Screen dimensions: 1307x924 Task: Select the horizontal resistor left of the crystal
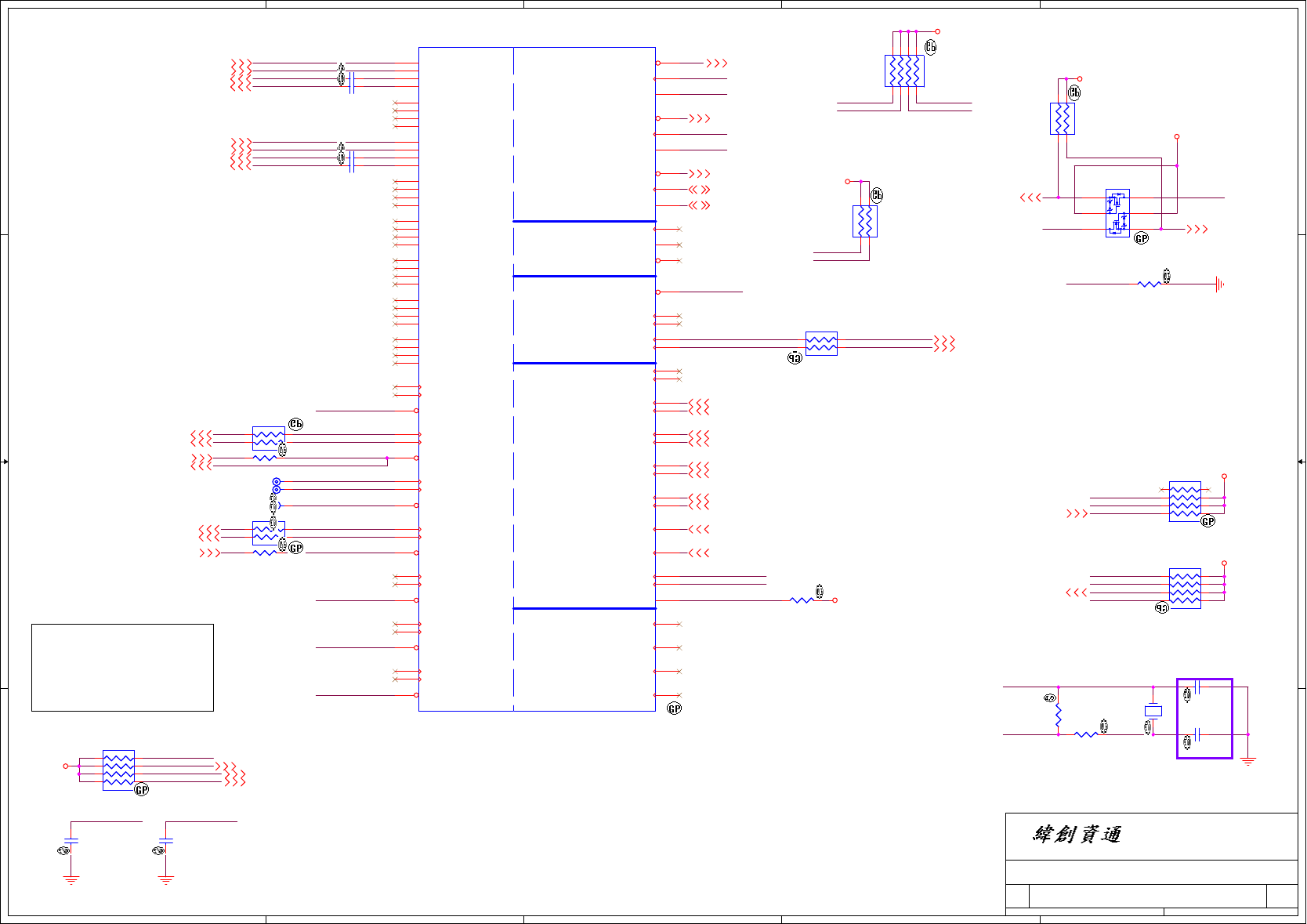[x=1086, y=734]
